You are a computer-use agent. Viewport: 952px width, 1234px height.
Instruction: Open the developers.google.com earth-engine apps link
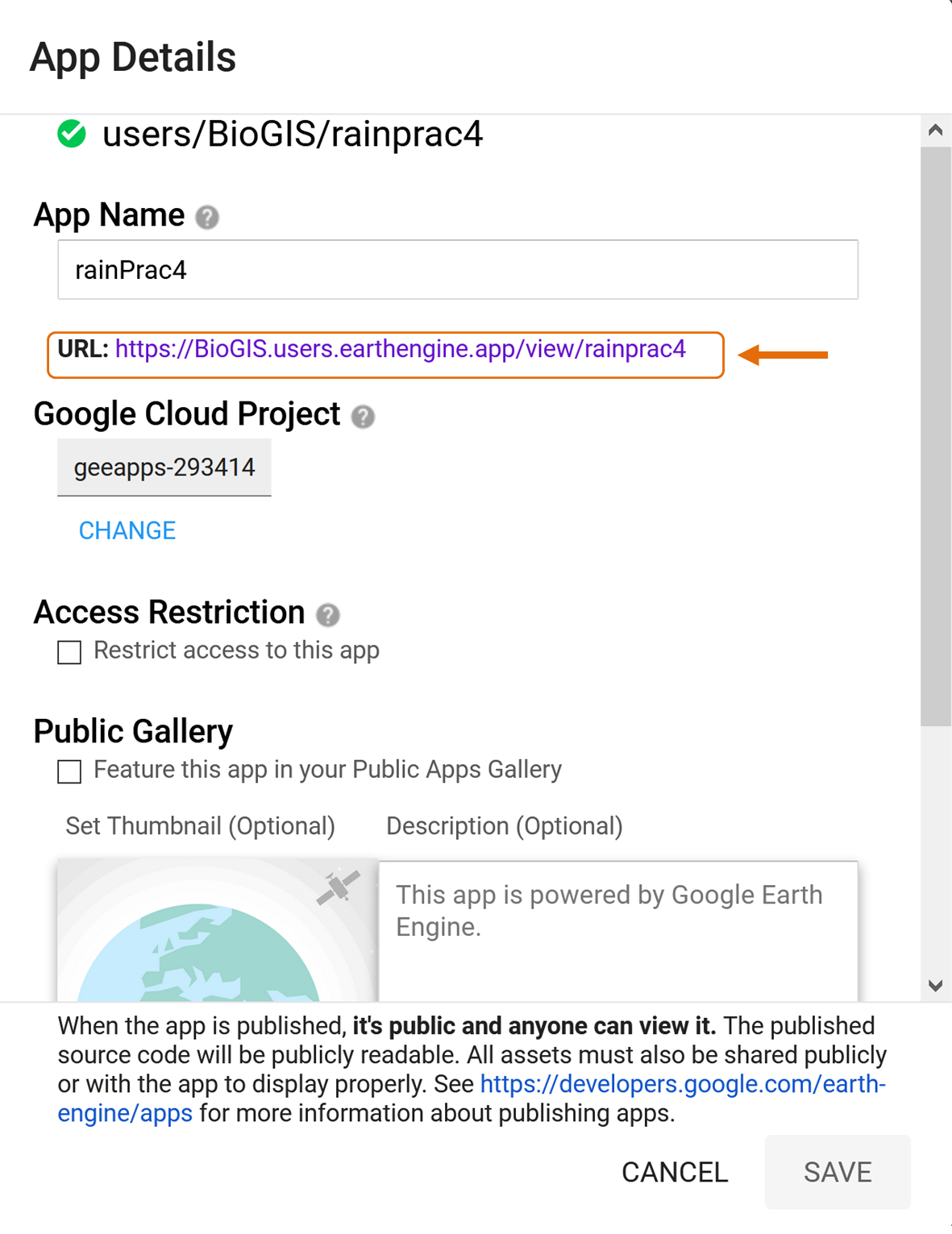(x=682, y=1084)
